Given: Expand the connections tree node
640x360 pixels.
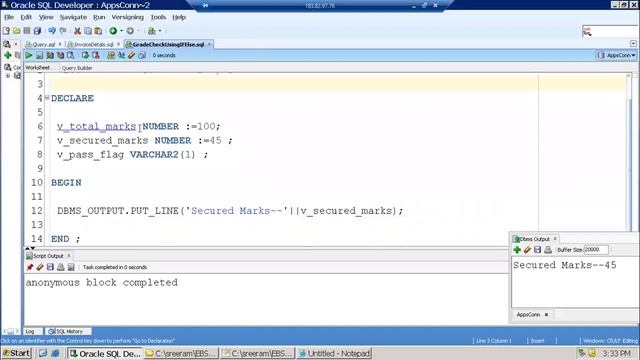Looking at the screenshot, I should click(7, 76).
